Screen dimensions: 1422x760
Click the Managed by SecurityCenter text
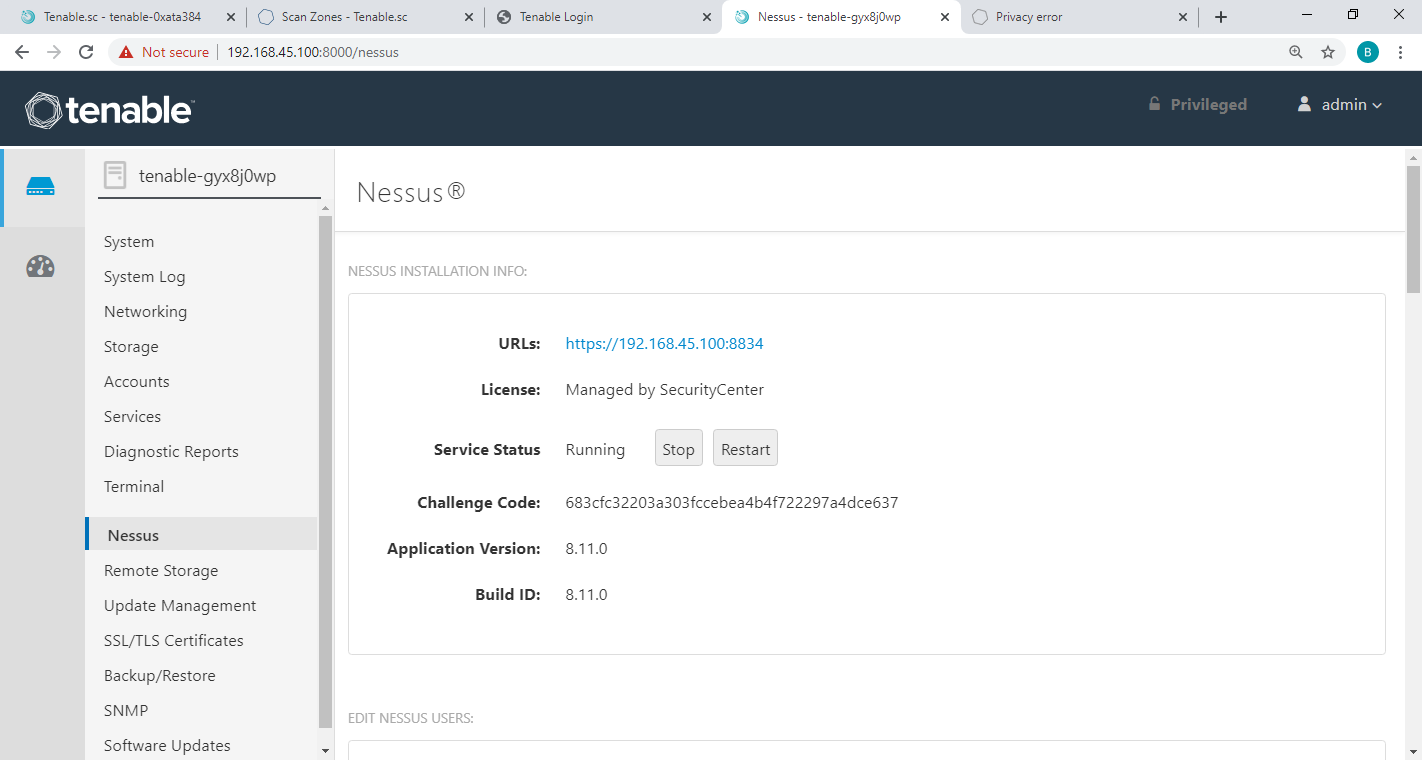point(664,390)
